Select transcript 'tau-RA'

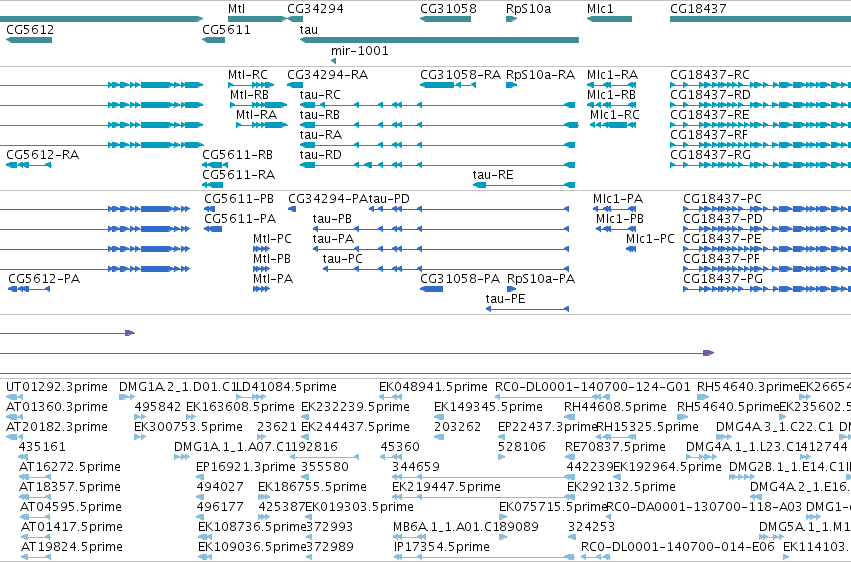pos(321,135)
